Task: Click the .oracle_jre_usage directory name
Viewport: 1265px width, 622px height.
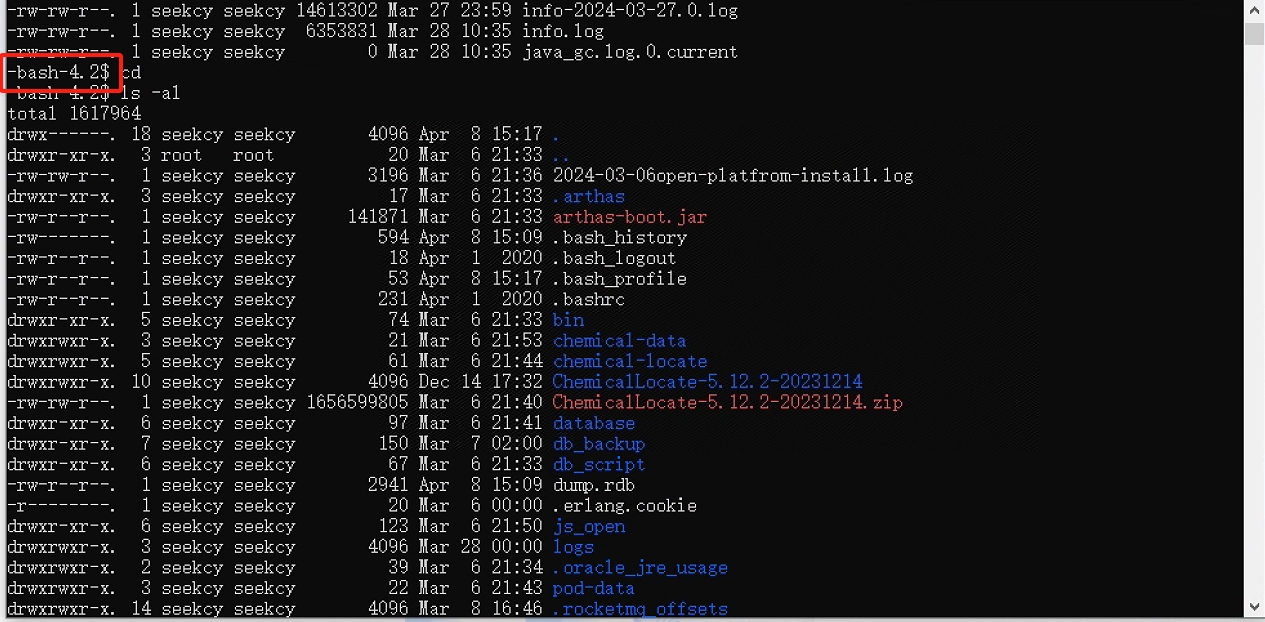Action: click(x=640, y=567)
